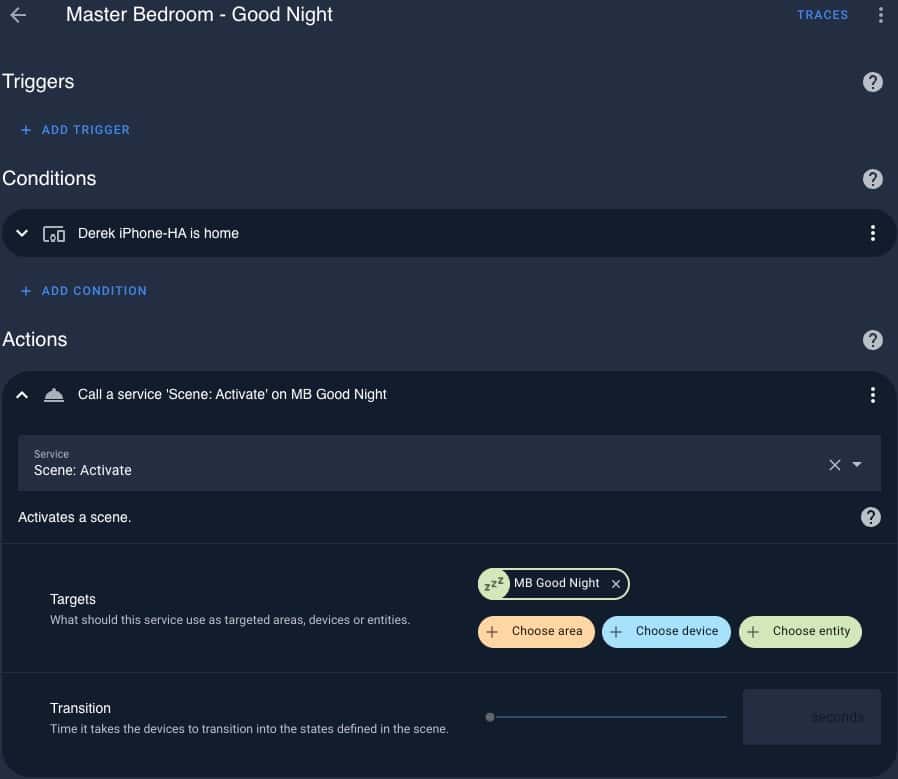Viewport: 898px width, 779px height.
Task: Open the service description help icon
Action: pyautogui.click(x=871, y=517)
